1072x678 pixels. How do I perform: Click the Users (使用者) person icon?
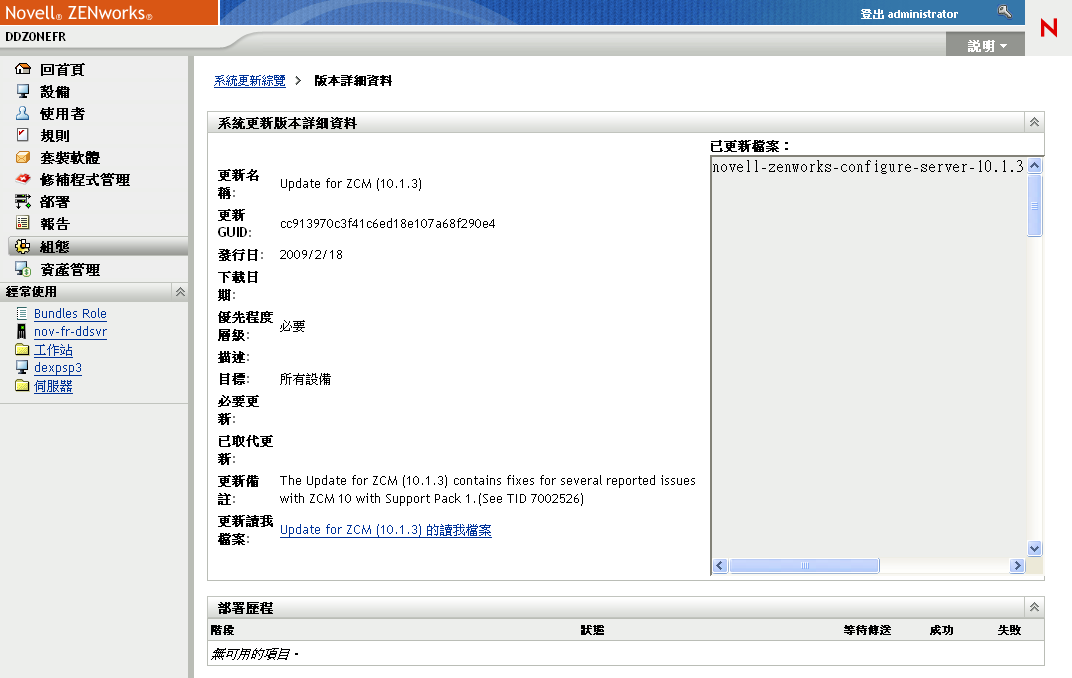click(23, 113)
